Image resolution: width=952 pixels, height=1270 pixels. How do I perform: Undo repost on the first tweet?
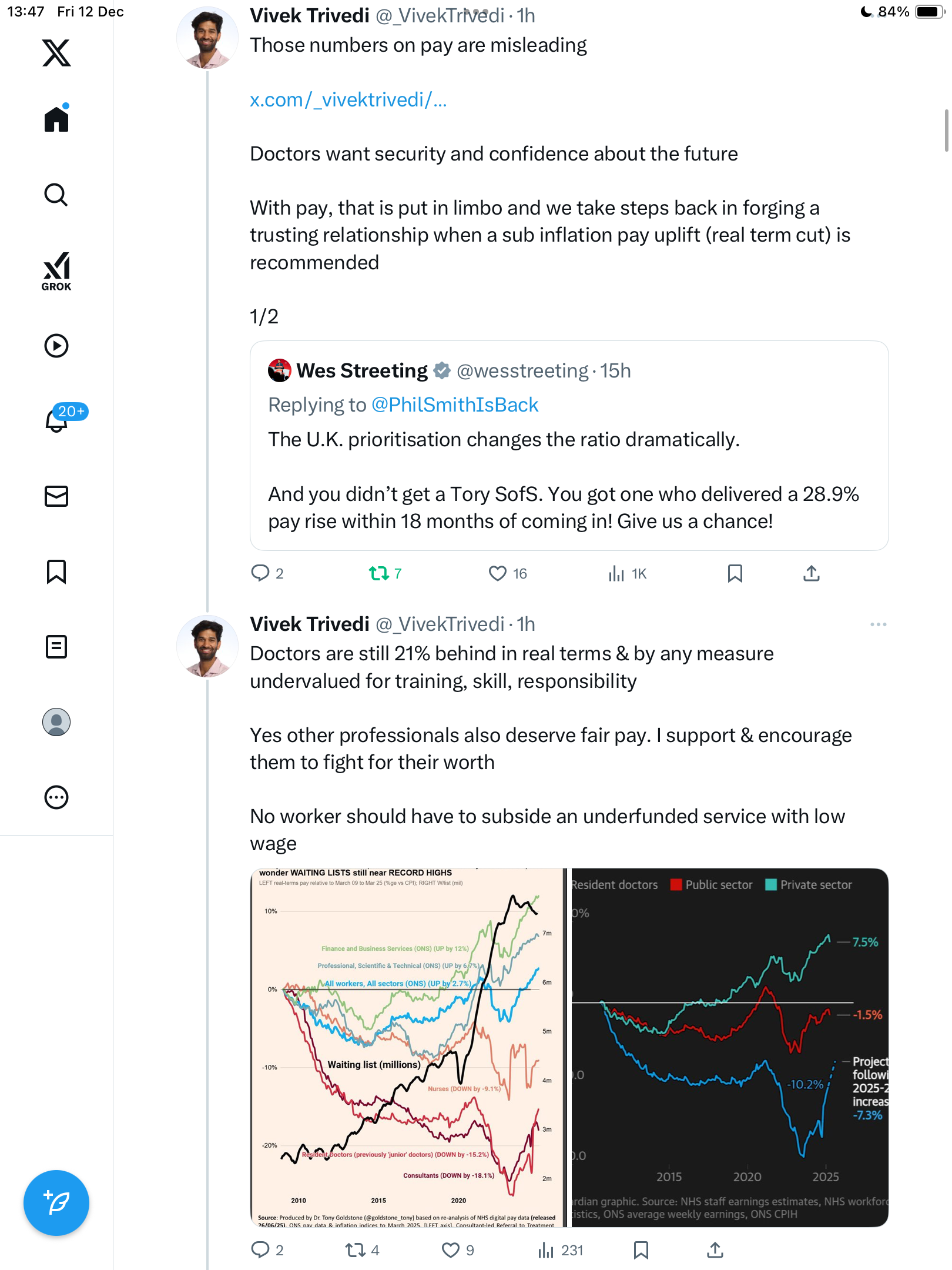click(379, 573)
